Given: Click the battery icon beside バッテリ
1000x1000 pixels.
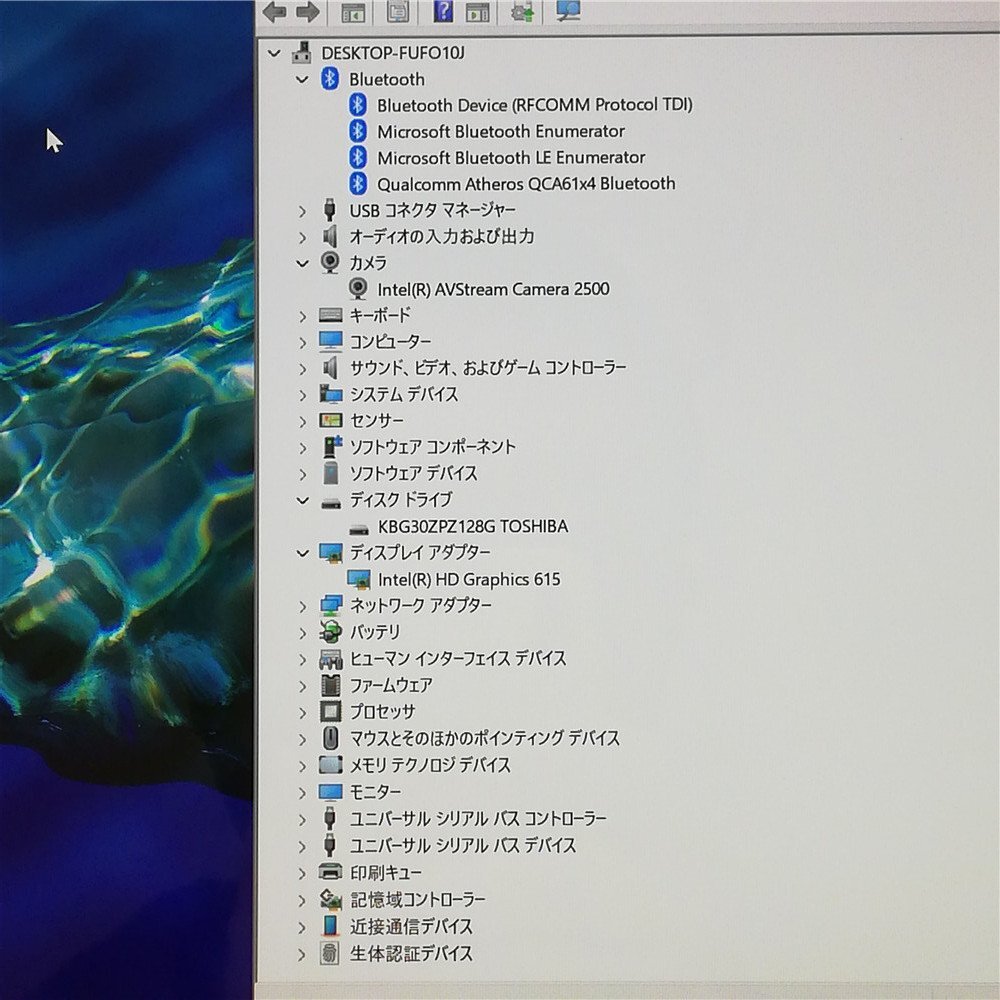Looking at the screenshot, I should pos(330,631).
